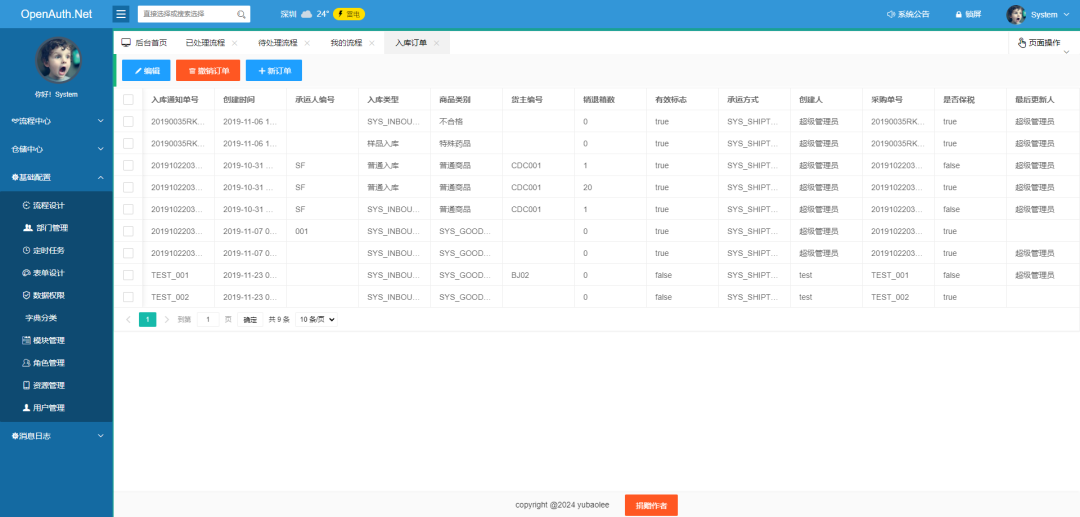The height and width of the screenshot is (517, 1080).
Task: Close the 待处理流程 tab
Action: pyautogui.click(x=307, y=43)
